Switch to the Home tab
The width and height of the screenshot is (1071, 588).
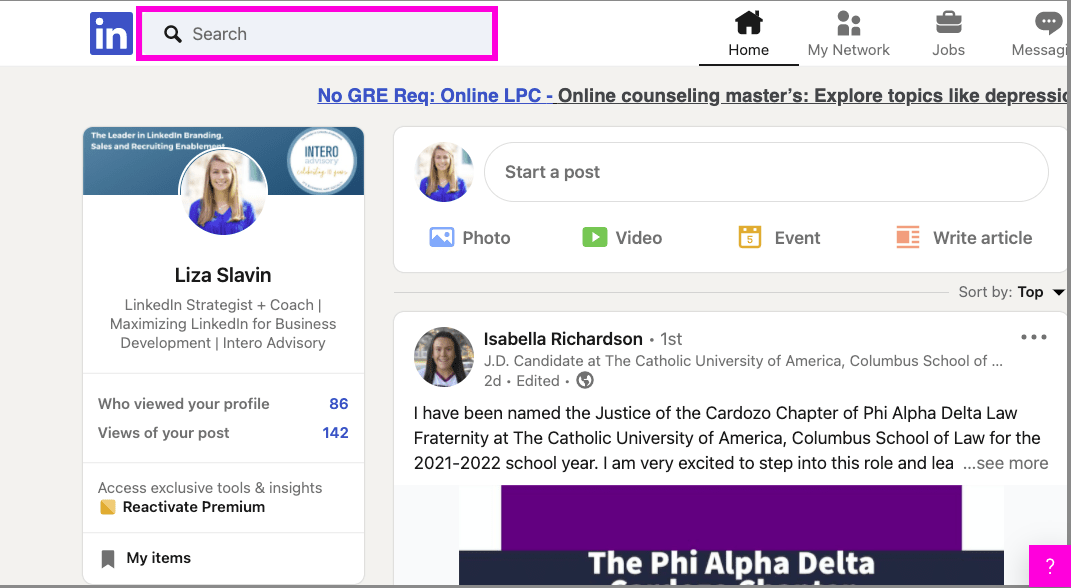point(748,33)
